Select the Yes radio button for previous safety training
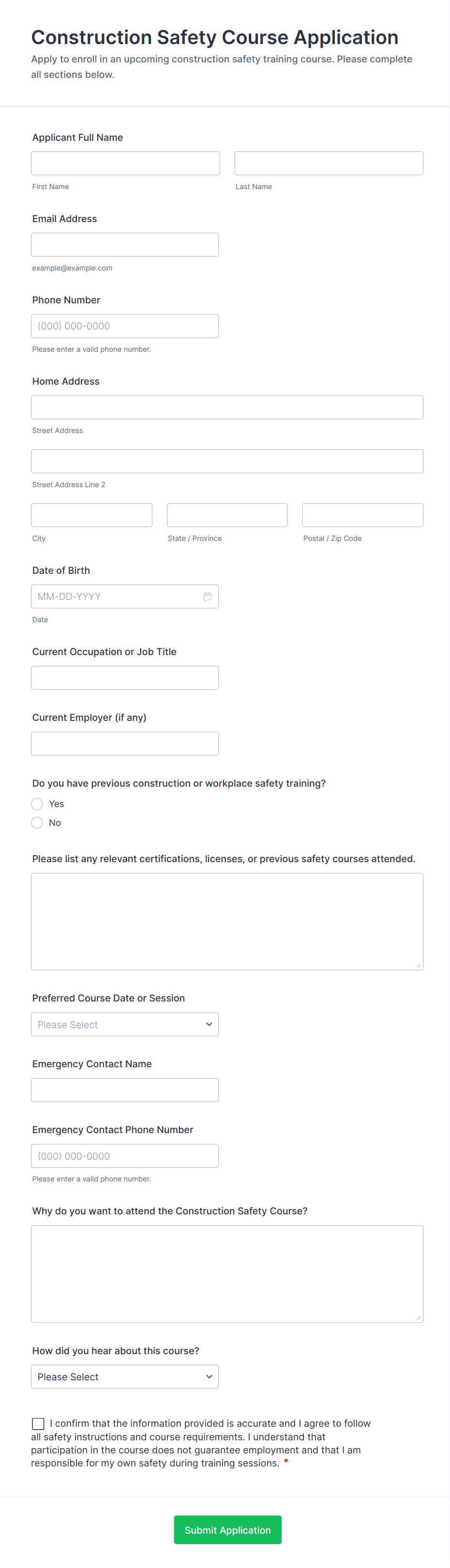The image size is (450, 1568). 37,804
